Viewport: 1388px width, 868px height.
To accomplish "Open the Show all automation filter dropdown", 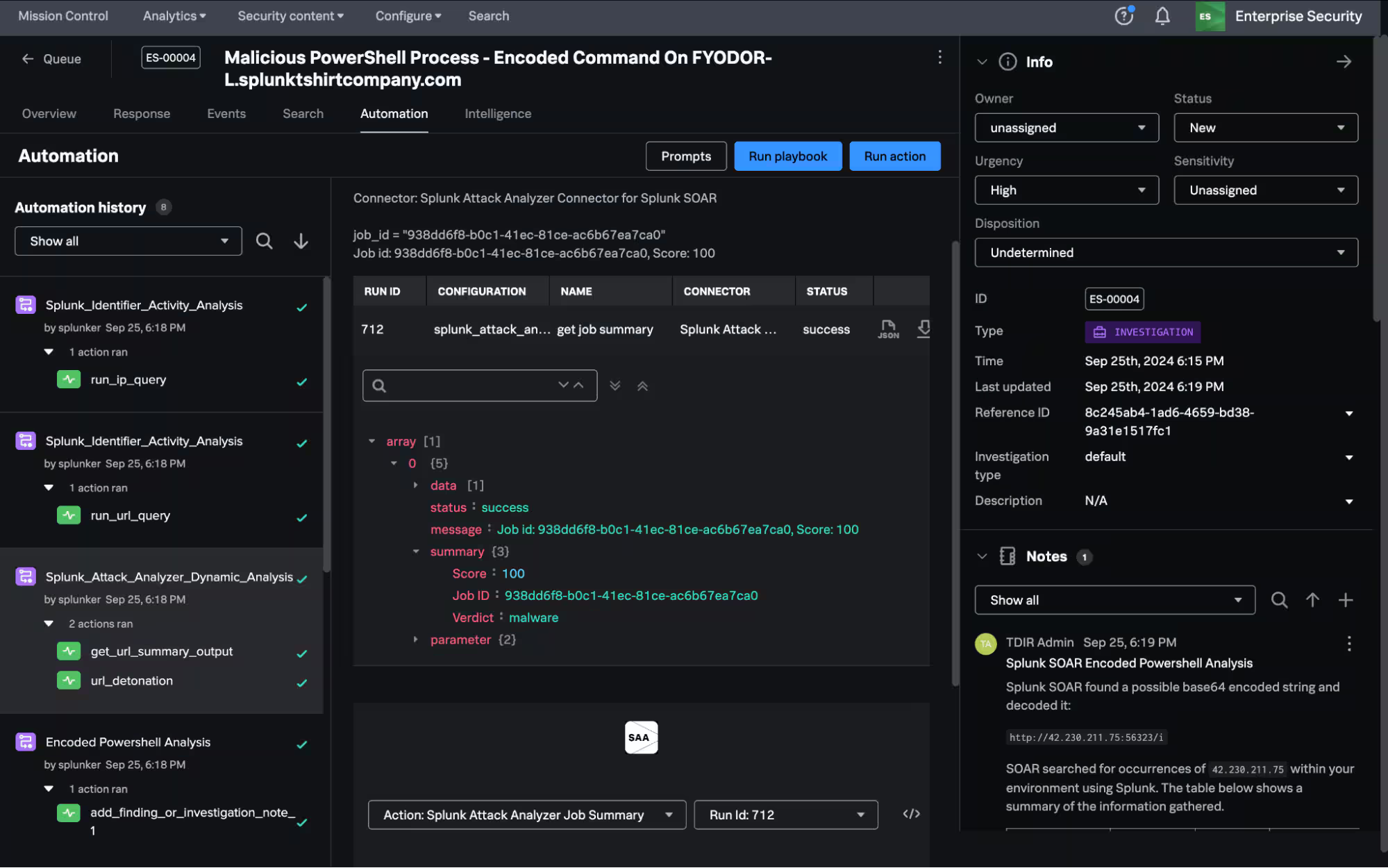I will [128, 241].
